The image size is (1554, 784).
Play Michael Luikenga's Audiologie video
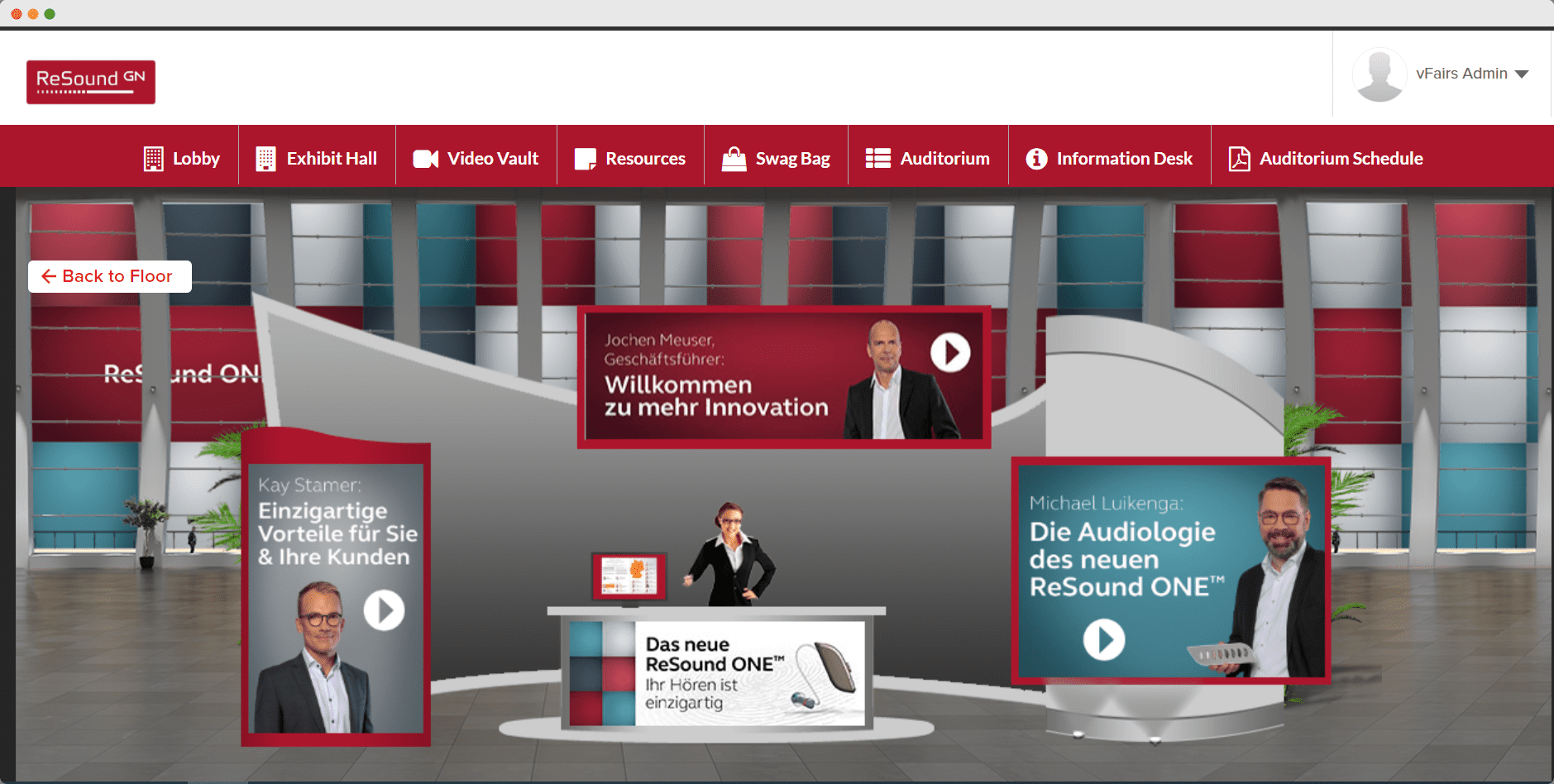pyautogui.click(x=1104, y=639)
